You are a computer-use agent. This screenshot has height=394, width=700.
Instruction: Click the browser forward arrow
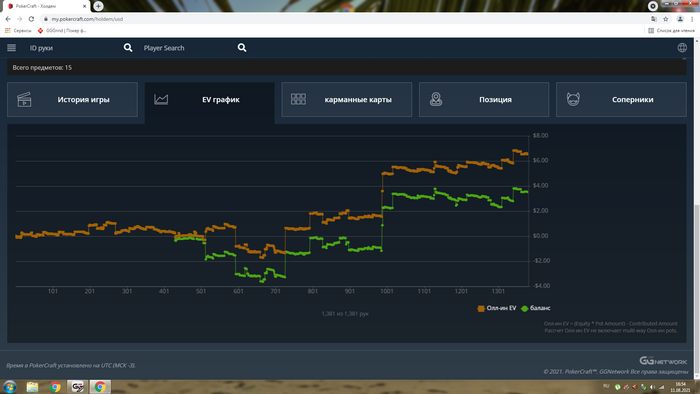pos(20,19)
